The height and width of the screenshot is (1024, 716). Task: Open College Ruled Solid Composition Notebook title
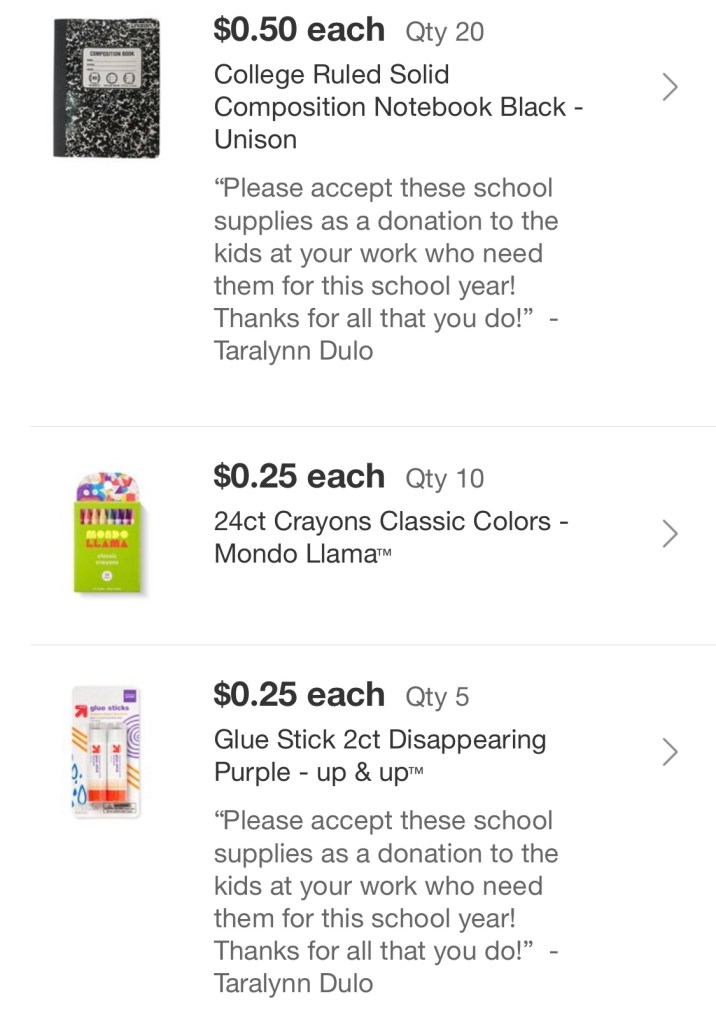click(x=398, y=106)
